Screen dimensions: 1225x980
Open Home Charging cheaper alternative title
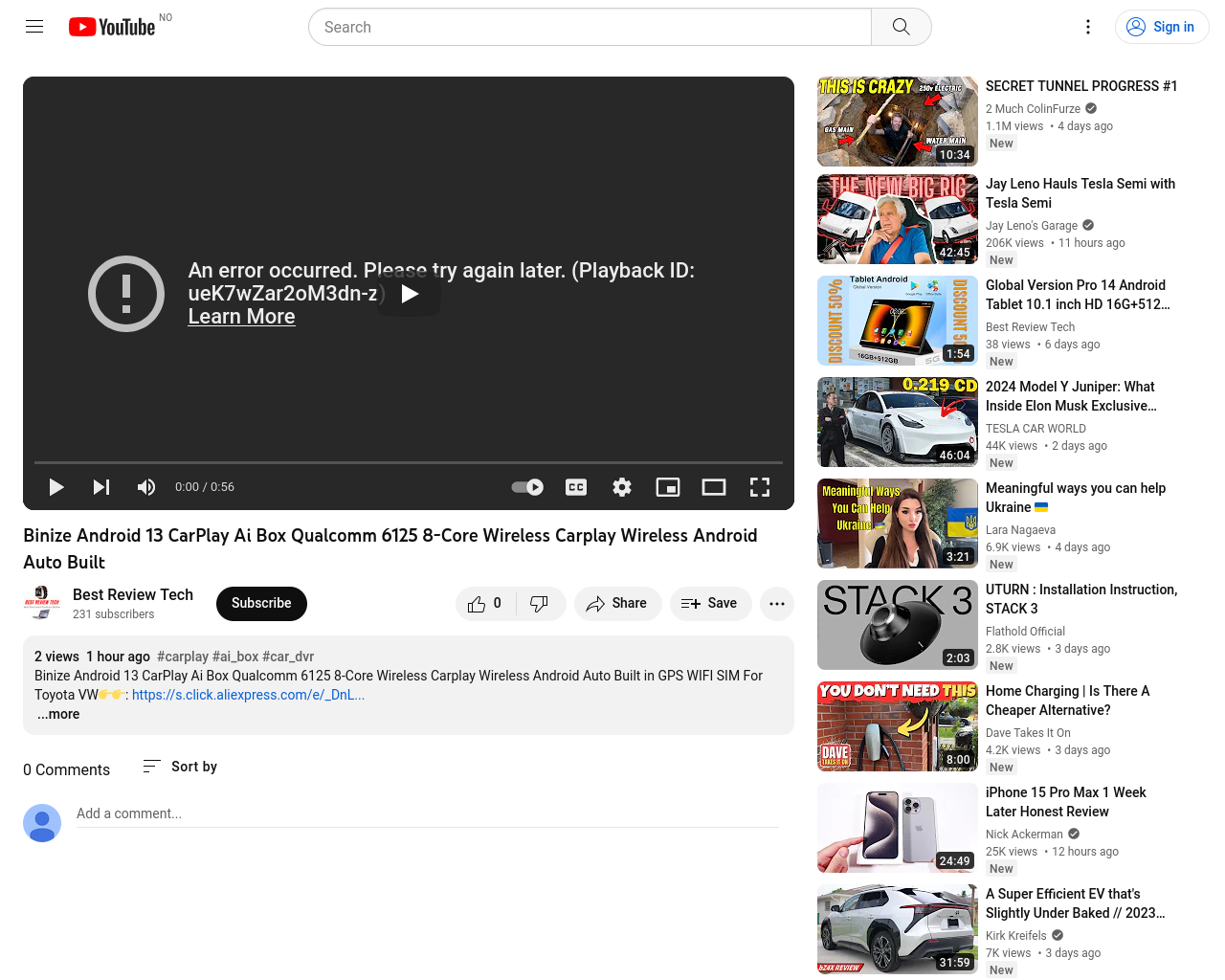[1068, 701]
